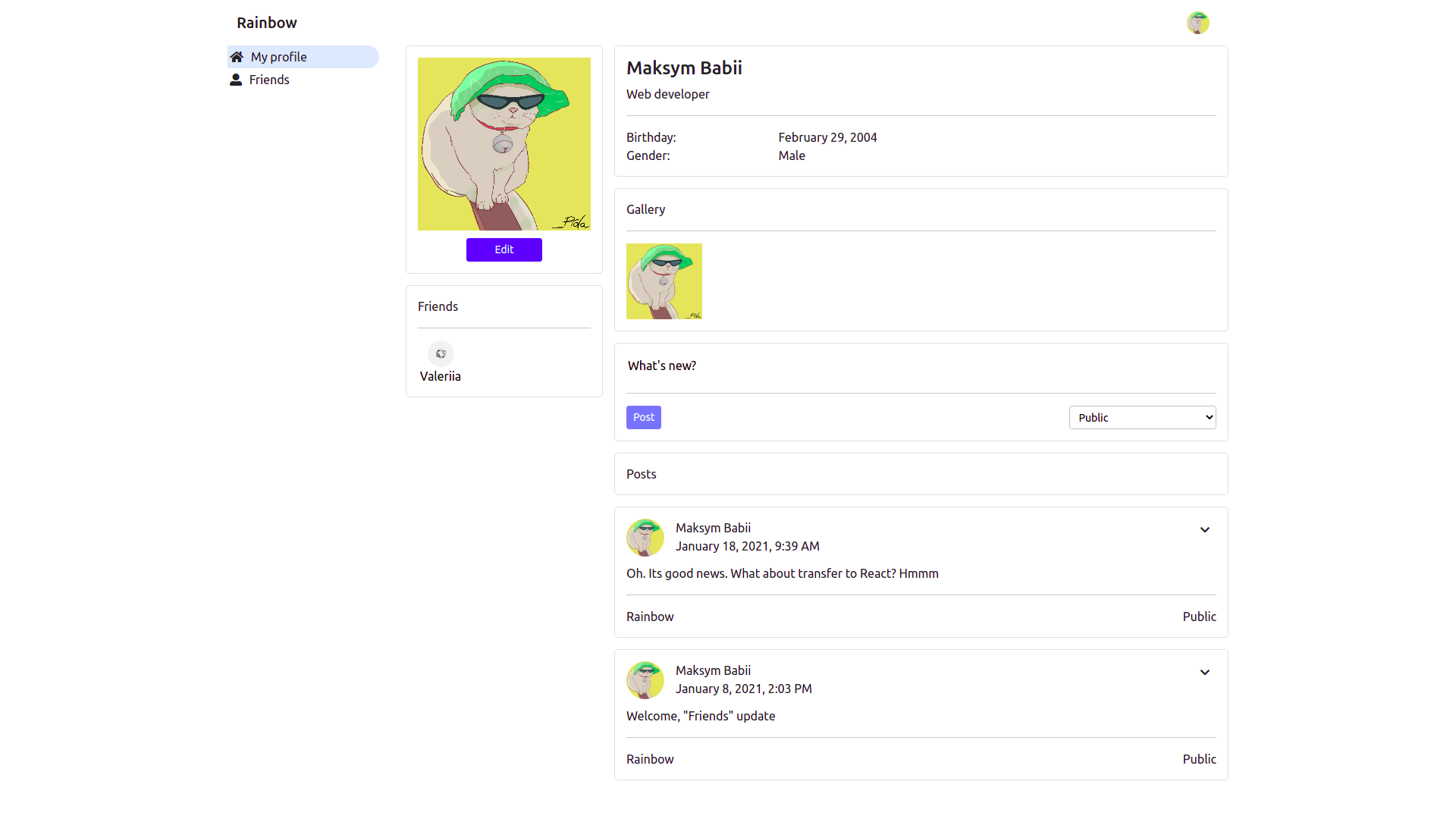Select the Gallery thumbnail image
The width and height of the screenshot is (1456, 819).
(664, 281)
